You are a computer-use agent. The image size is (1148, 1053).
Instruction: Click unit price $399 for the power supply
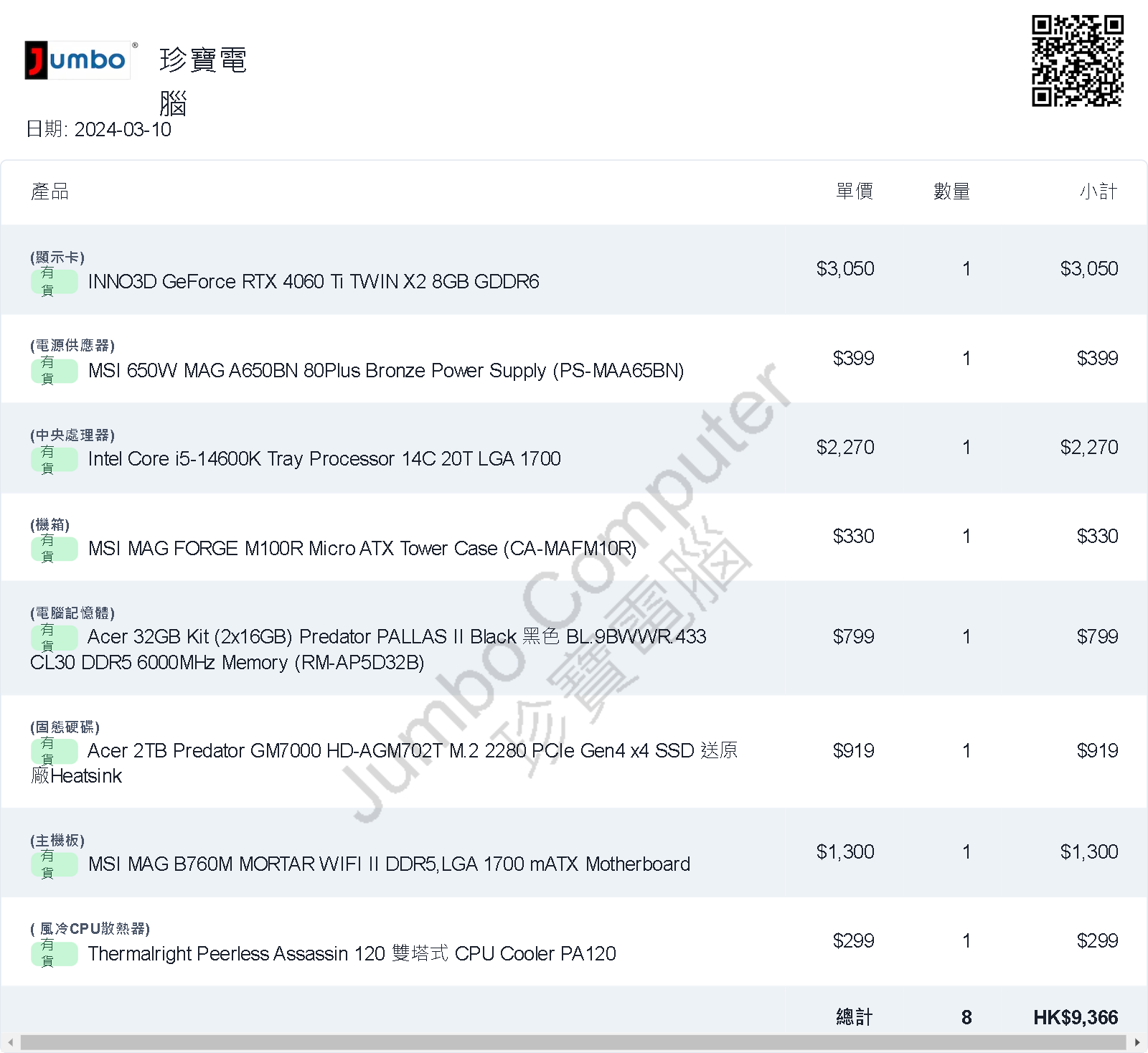[853, 358]
